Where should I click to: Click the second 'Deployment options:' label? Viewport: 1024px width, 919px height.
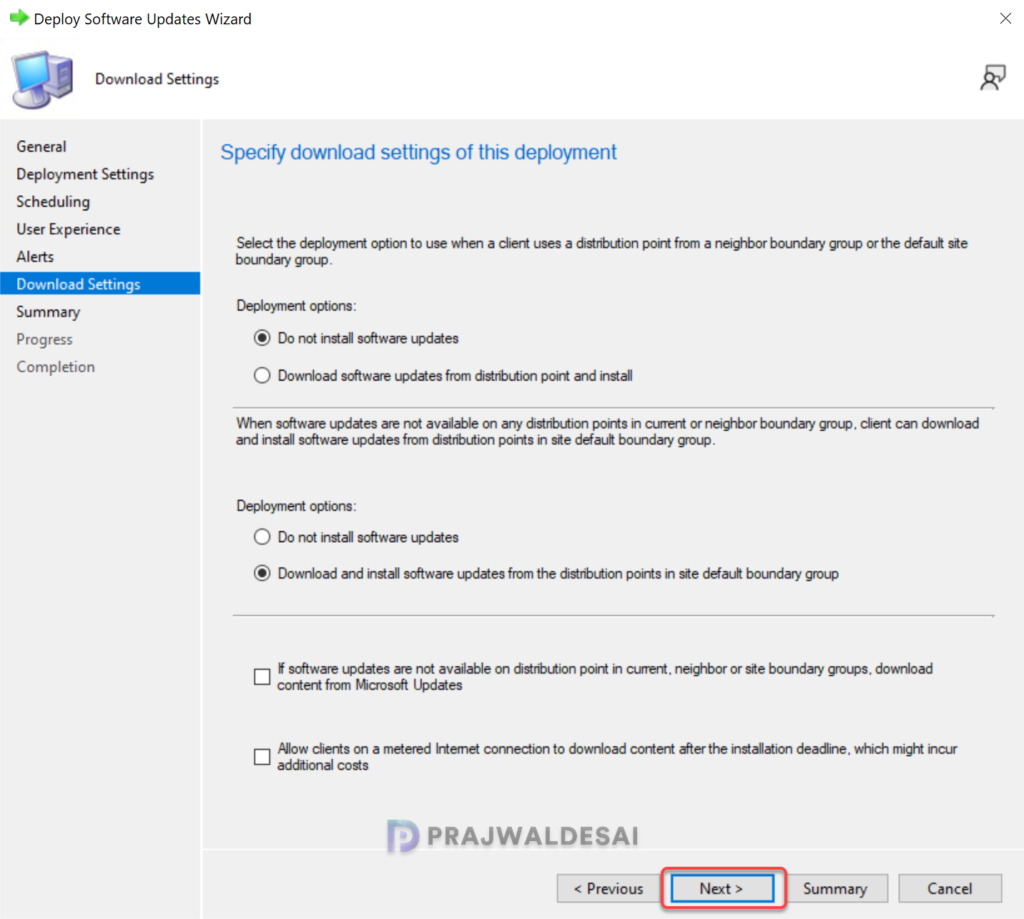[296, 506]
